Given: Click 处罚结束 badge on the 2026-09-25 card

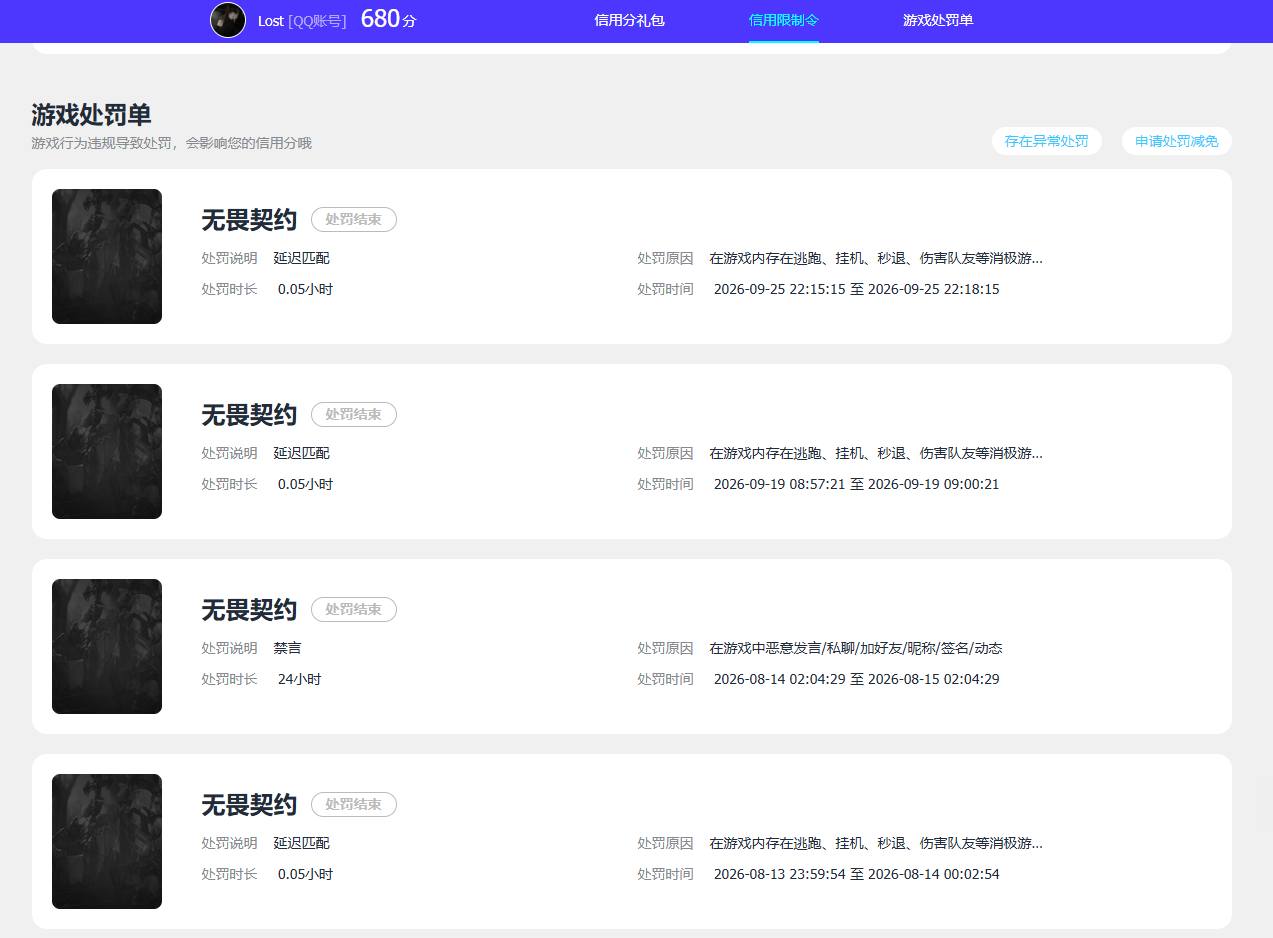Looking at the screenshot, I should click(x=354, y=219).
